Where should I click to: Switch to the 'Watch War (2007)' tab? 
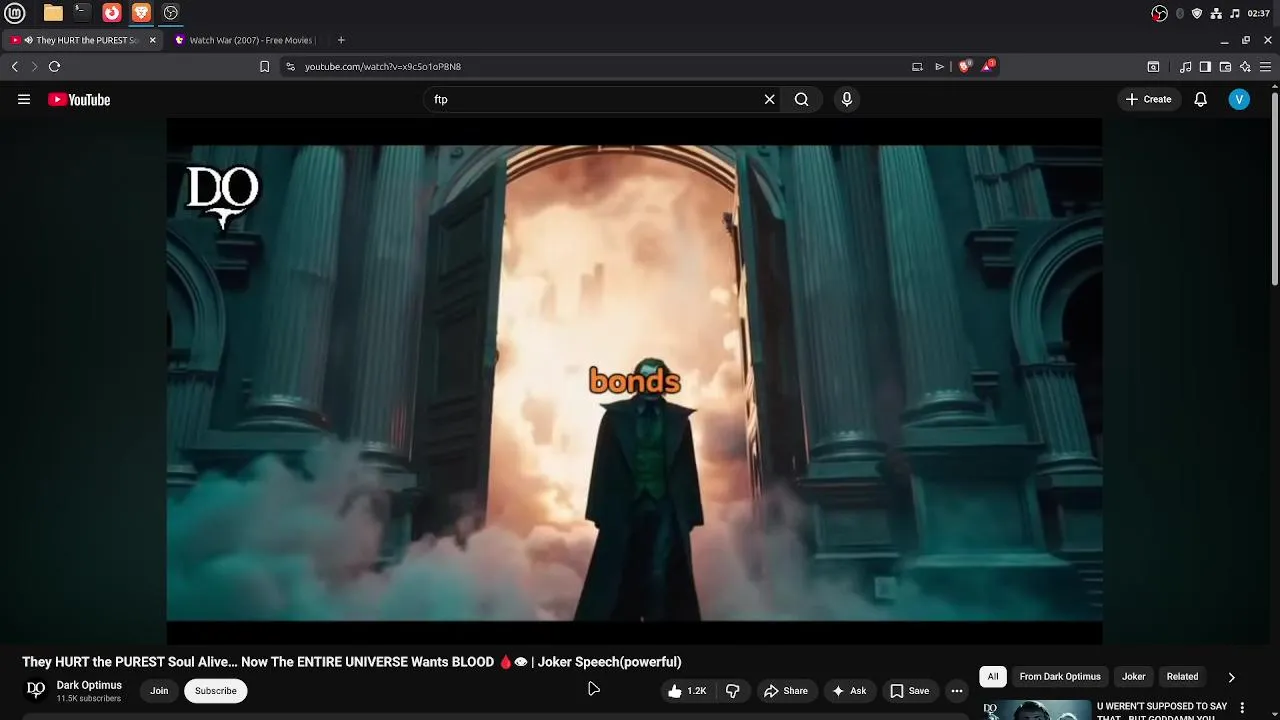(250, 40)
